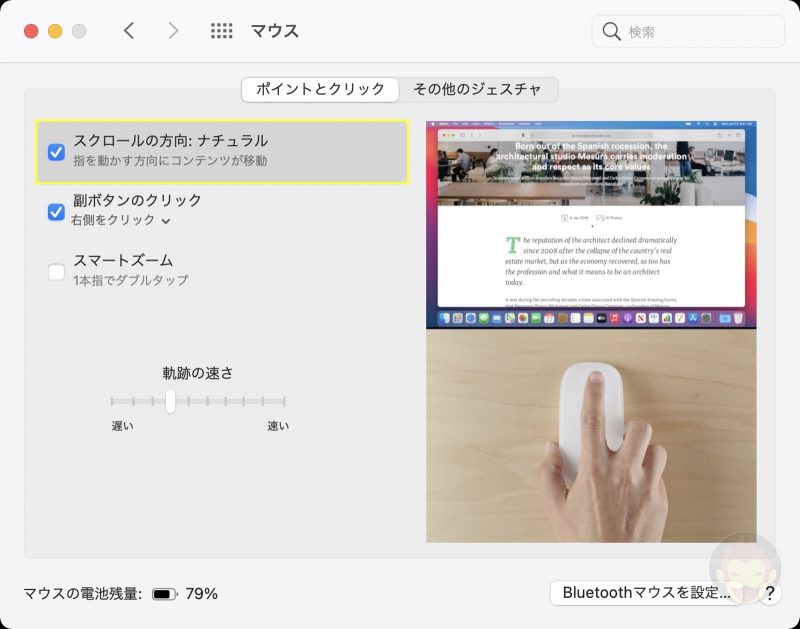
Task: Disable スクロールの方向: ナチュラル checkbox
Action: (56, 152)
